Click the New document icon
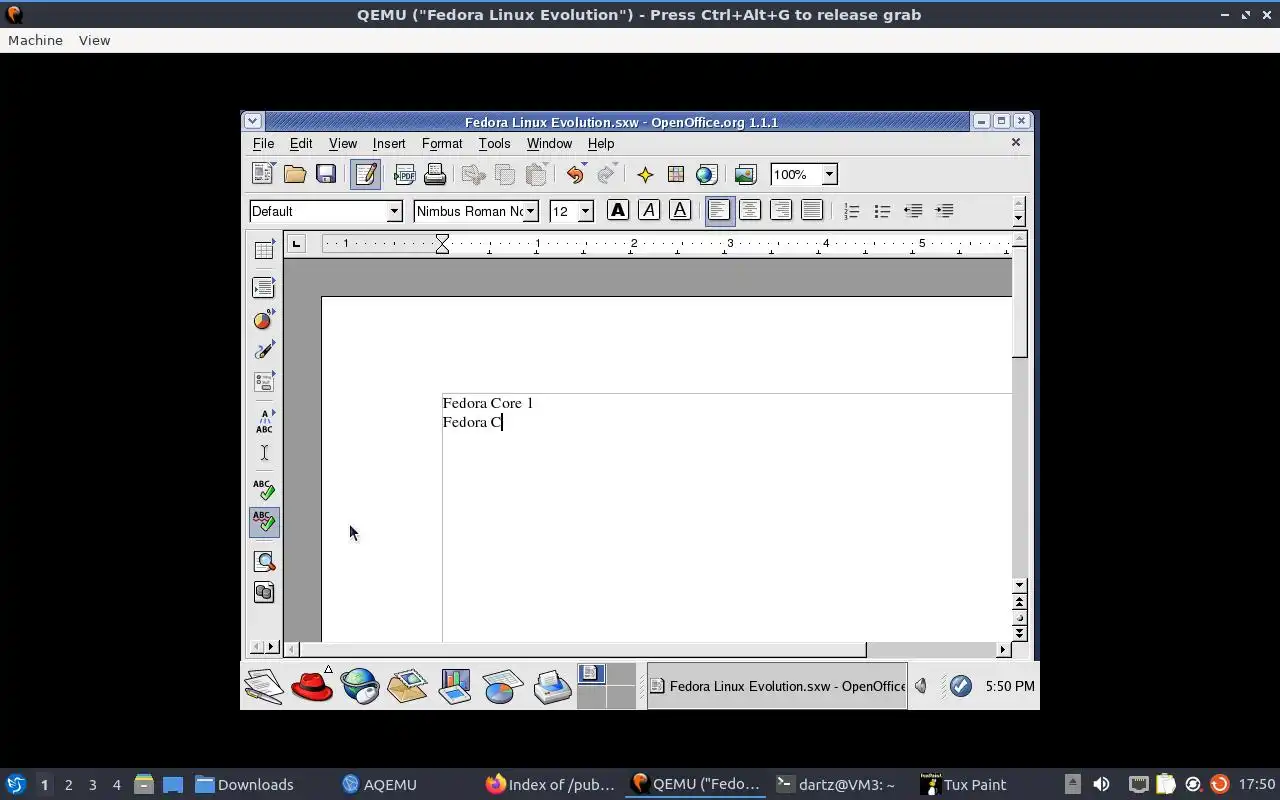Screen dimensions: 1280x800 point(263,174)
